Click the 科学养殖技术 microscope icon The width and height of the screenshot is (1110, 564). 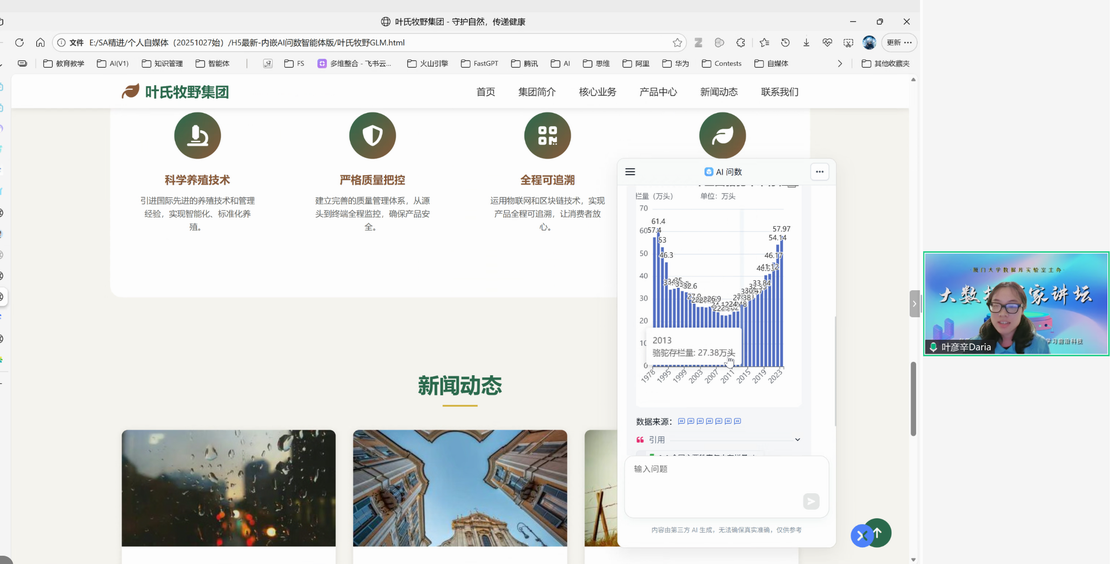(x=197, y=135)
